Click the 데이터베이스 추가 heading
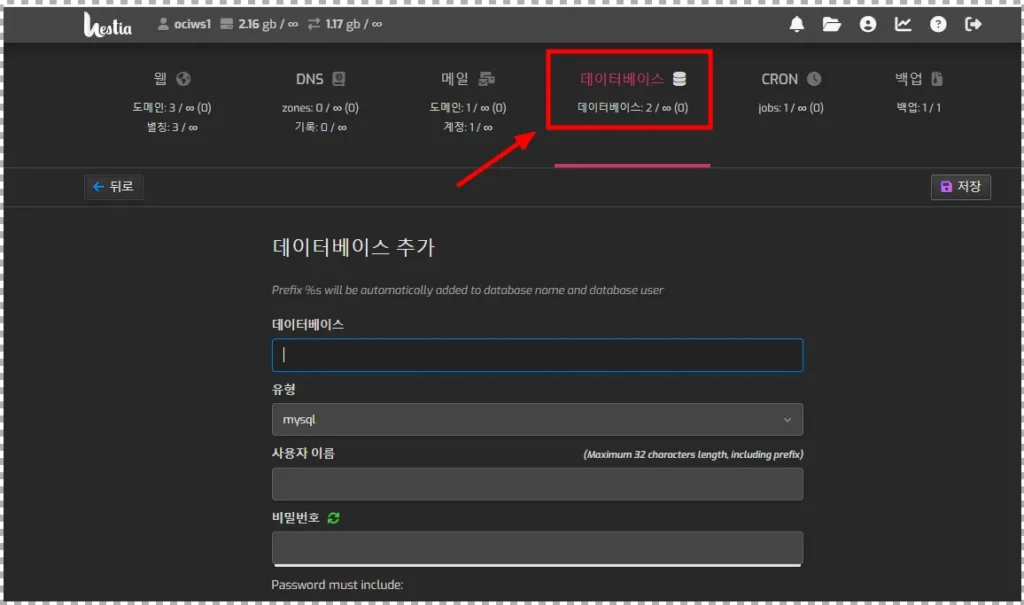This screenshot has height=605, width=1024. [353, 248]
